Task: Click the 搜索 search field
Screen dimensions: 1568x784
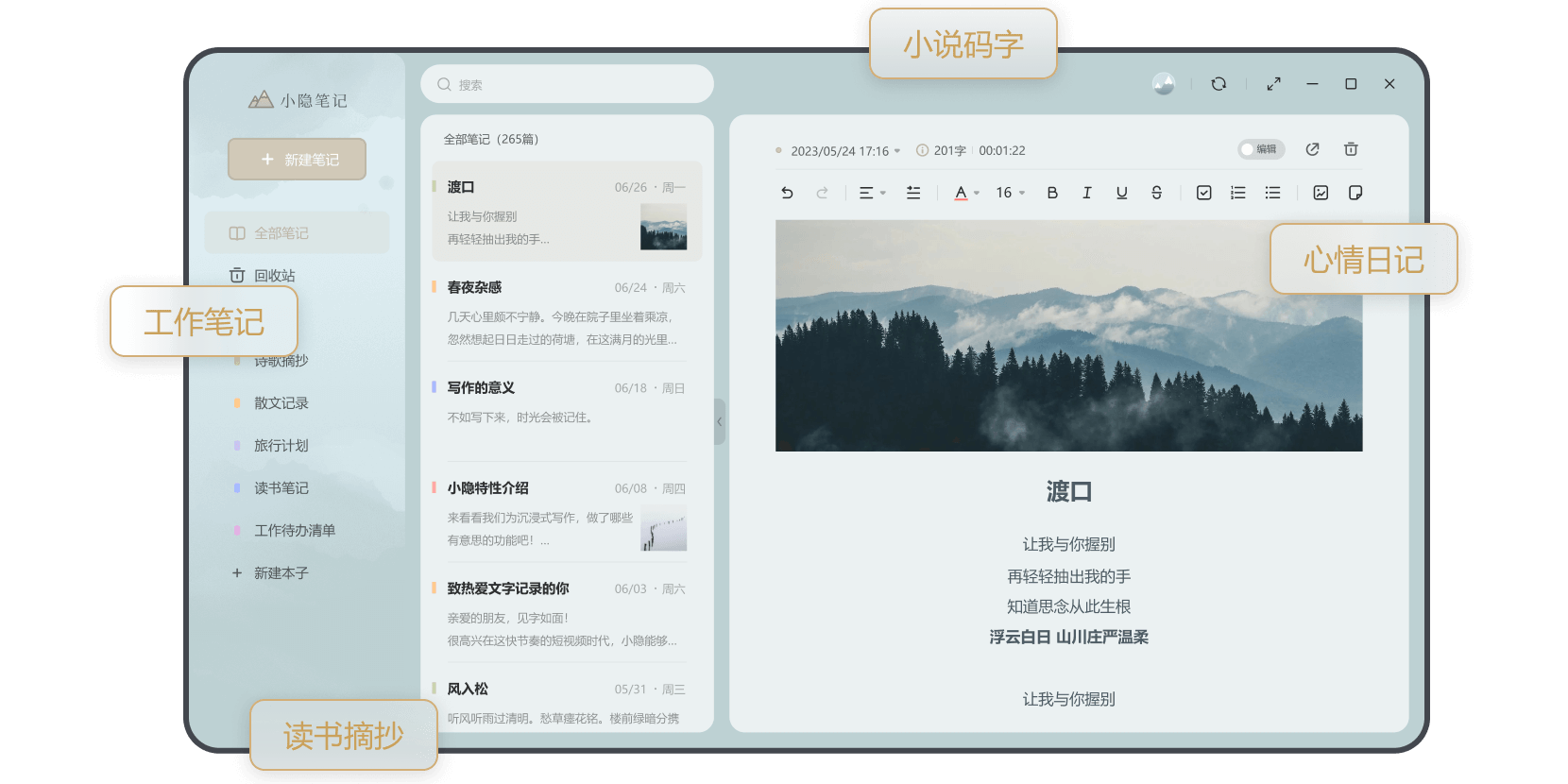Action: (567, 84)
